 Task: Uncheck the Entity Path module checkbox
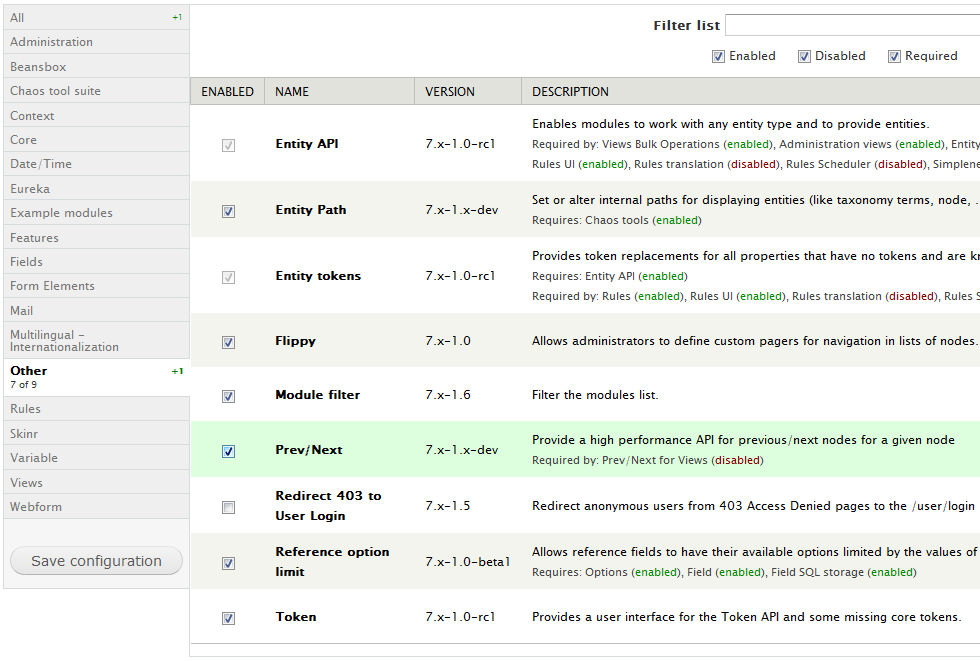coord(228,211)
